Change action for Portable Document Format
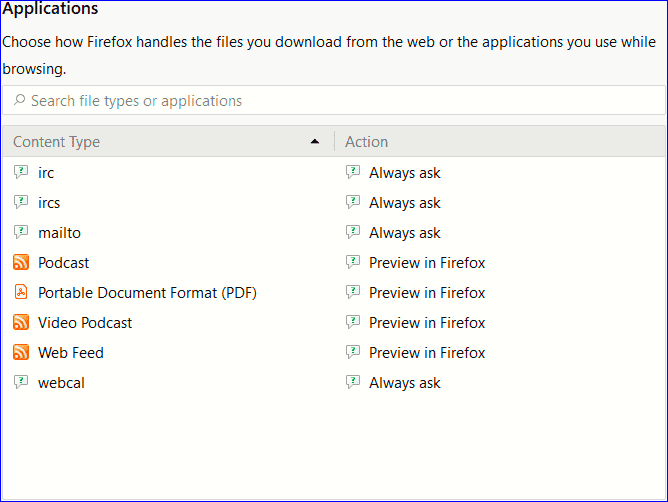 [x=426, y=293]
